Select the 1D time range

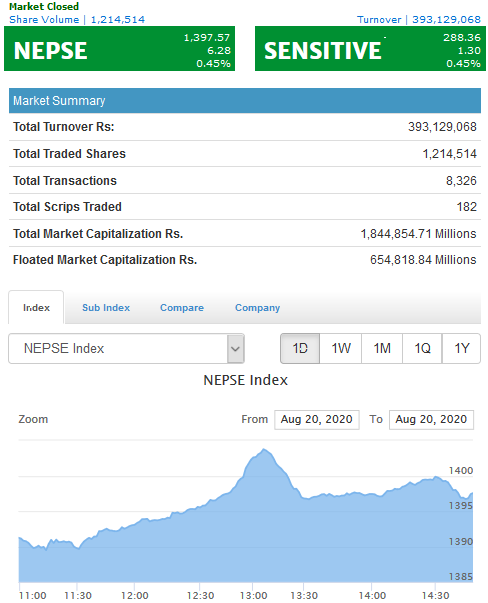tap(300, 348)
